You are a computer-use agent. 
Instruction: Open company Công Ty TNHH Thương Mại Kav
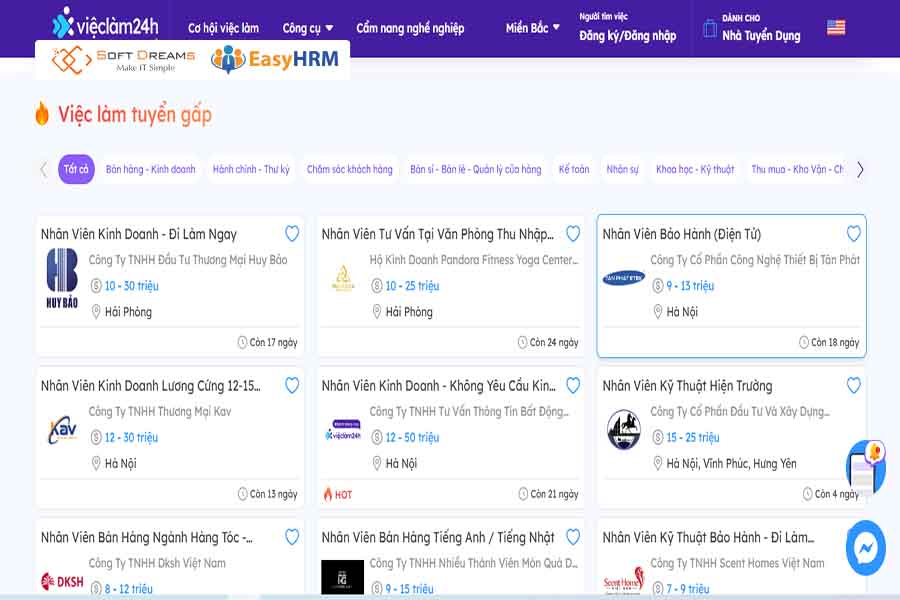(160, 411)
